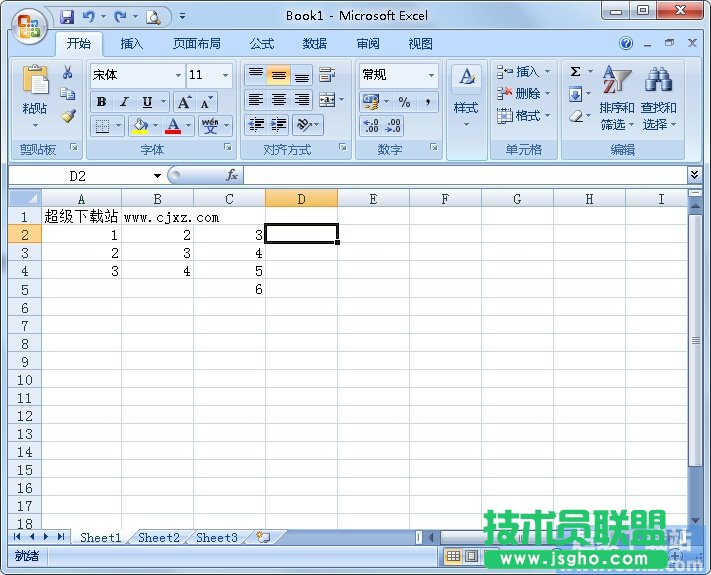
Task: Switch to the 插入 ribbon tab
Action: 132,44
